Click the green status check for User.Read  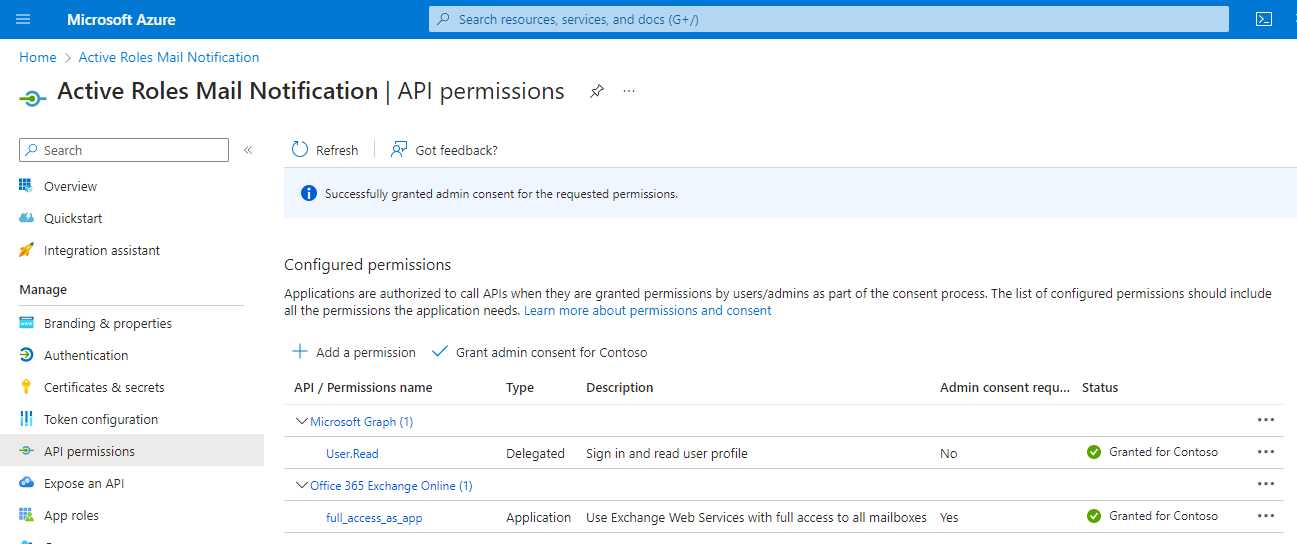(1094, 452)
